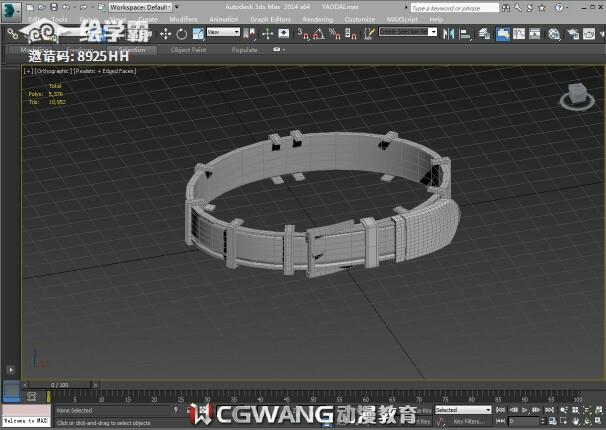The width and height of the screenshot is (606, 430).
Task: Open the viewport [+] general menu
Action: pos(28,71)
